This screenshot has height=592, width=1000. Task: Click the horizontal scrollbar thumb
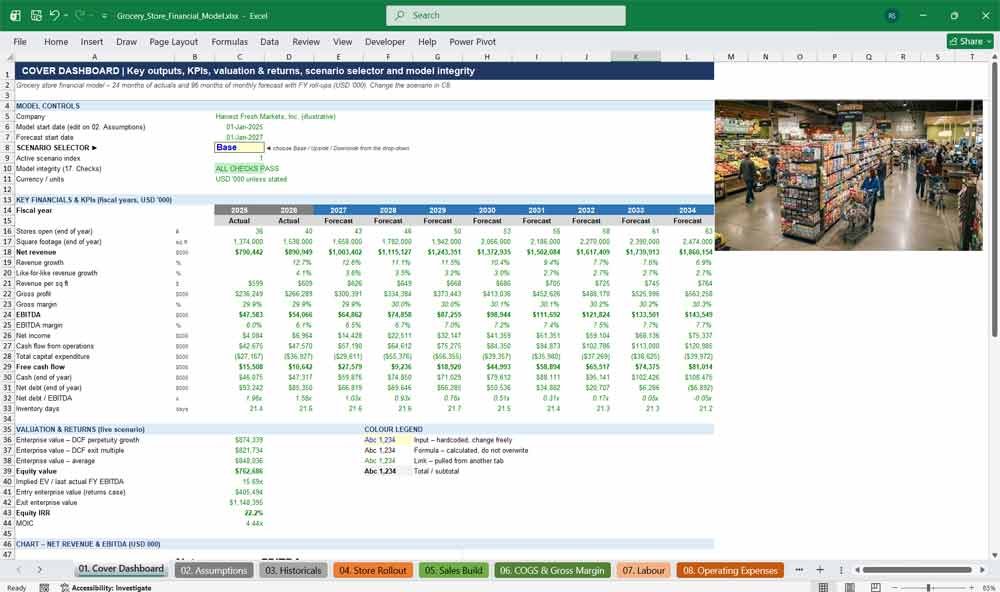tap(917, 570)
